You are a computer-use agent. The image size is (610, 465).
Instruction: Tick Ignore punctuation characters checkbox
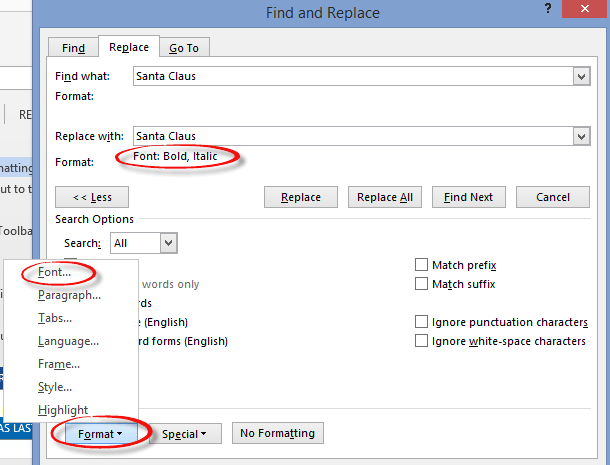tap(421, 322)
